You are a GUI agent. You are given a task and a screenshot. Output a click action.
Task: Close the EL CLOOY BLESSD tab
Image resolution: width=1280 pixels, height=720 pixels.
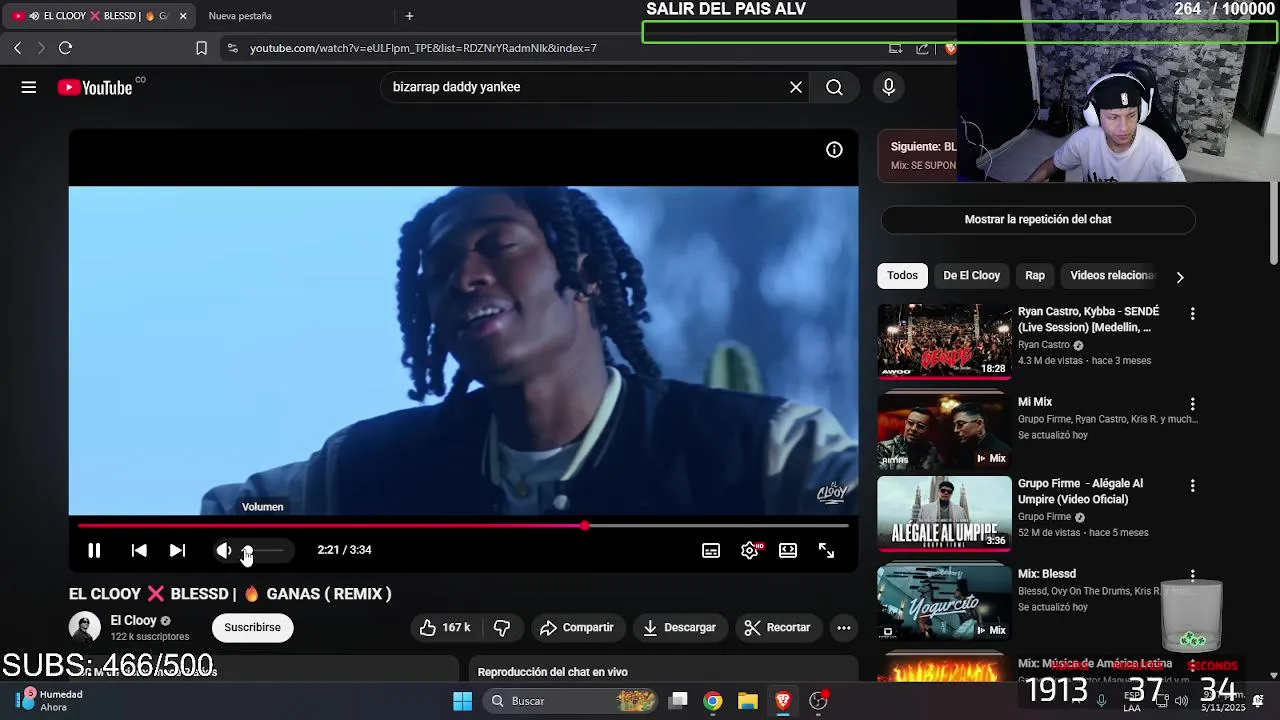pos(183,16)
